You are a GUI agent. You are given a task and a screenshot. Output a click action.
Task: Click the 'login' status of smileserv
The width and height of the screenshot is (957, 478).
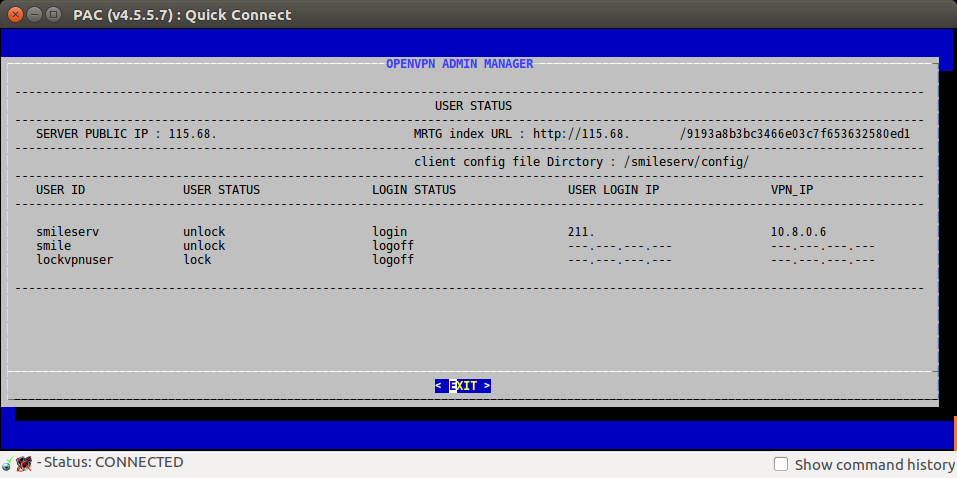389,232
